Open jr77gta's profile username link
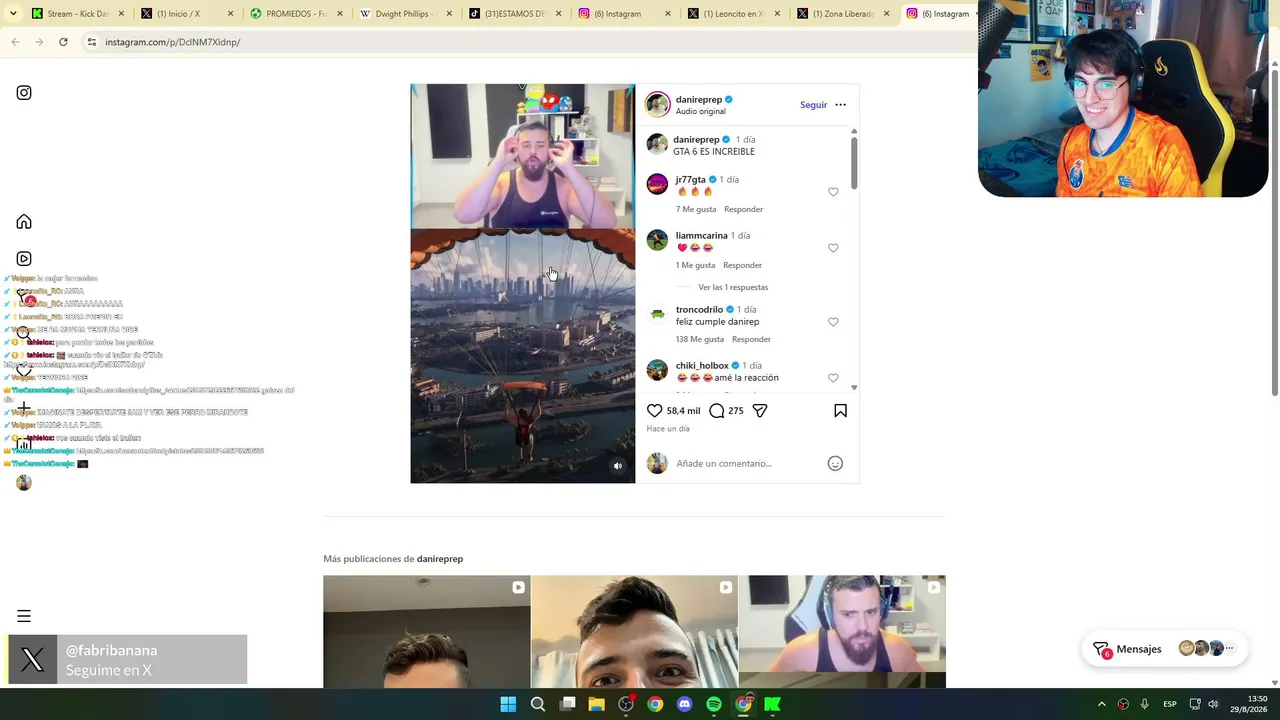This screenshot has width=1280, height=720. click(690, 180)
